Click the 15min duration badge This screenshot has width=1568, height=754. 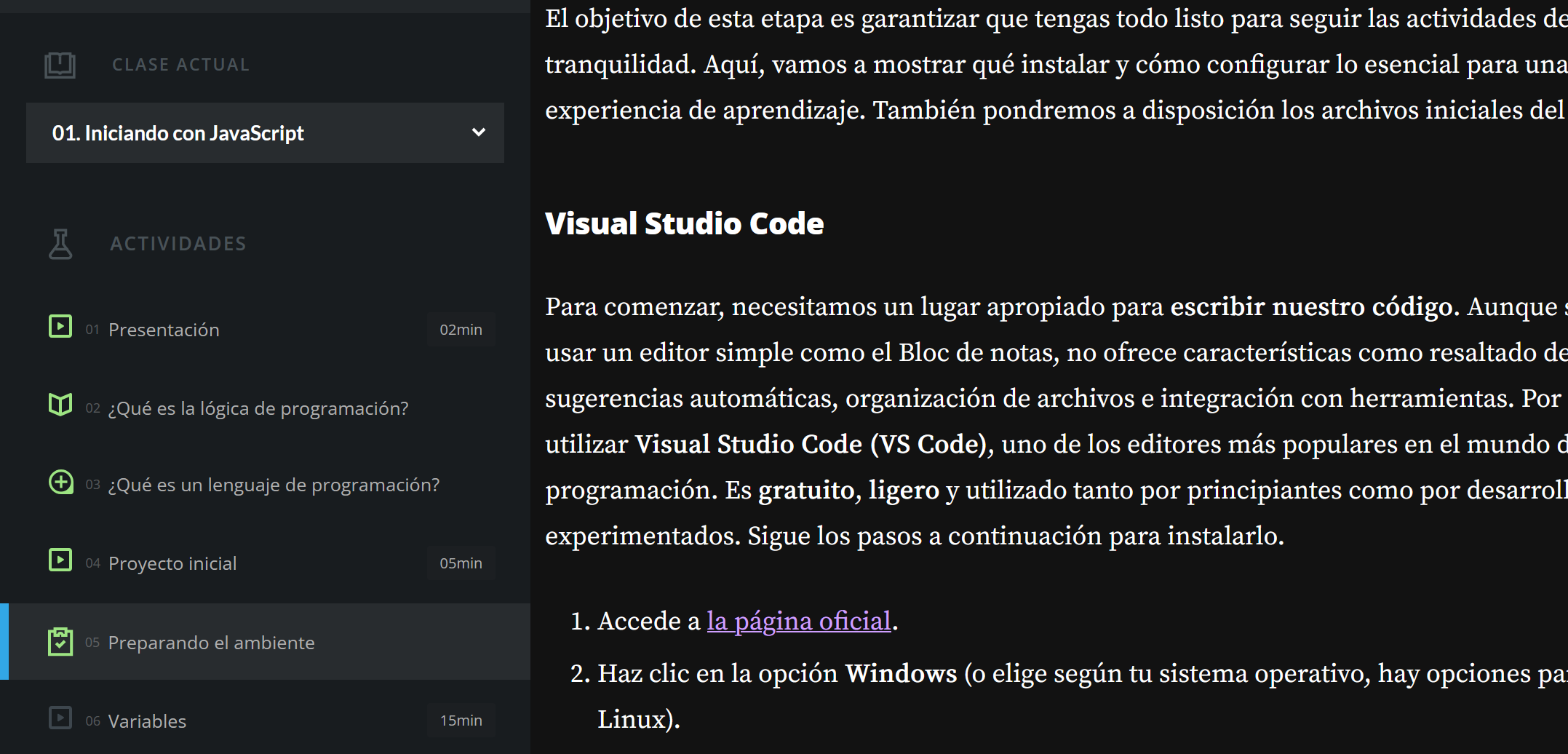(461, 721)
